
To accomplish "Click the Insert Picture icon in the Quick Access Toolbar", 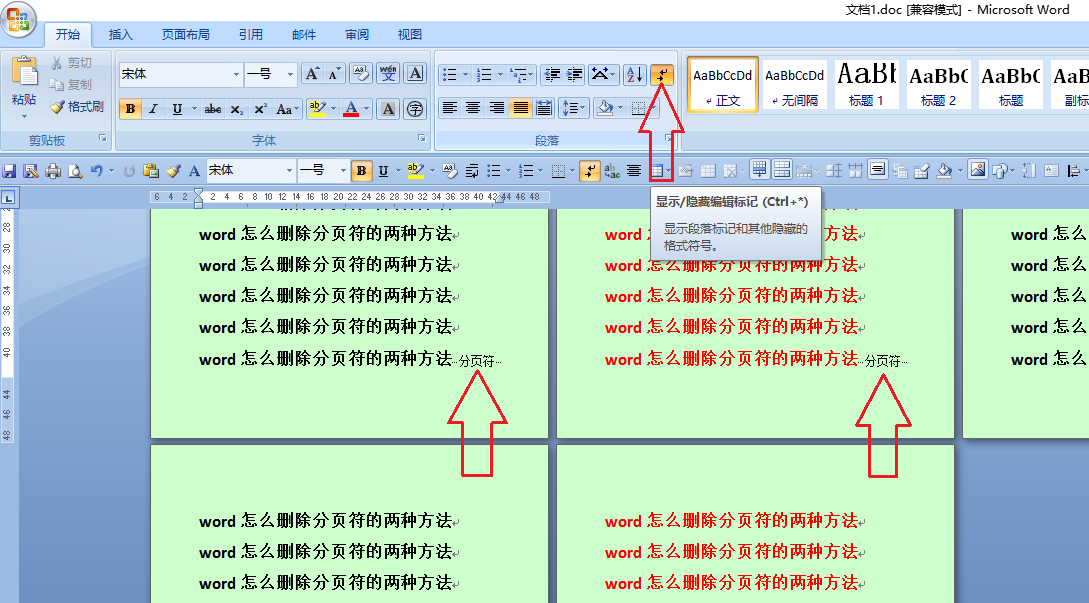I will (978, 170).
